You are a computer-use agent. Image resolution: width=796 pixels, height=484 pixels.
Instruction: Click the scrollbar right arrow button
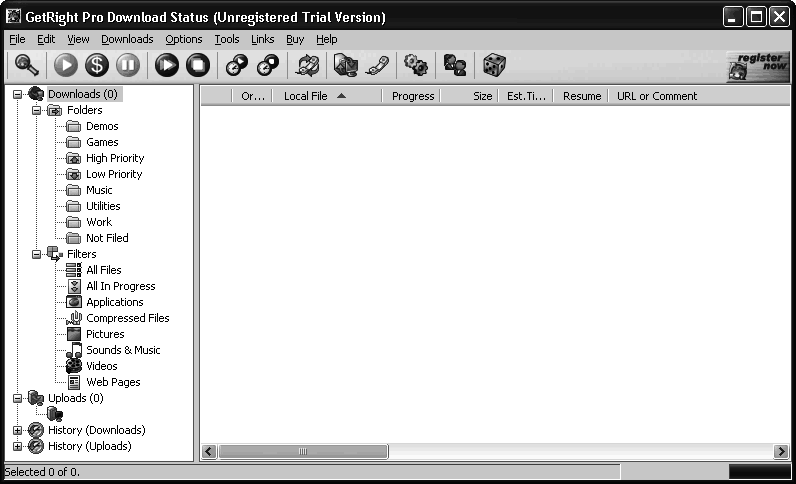pyautogui.click(x=781, y=452)
